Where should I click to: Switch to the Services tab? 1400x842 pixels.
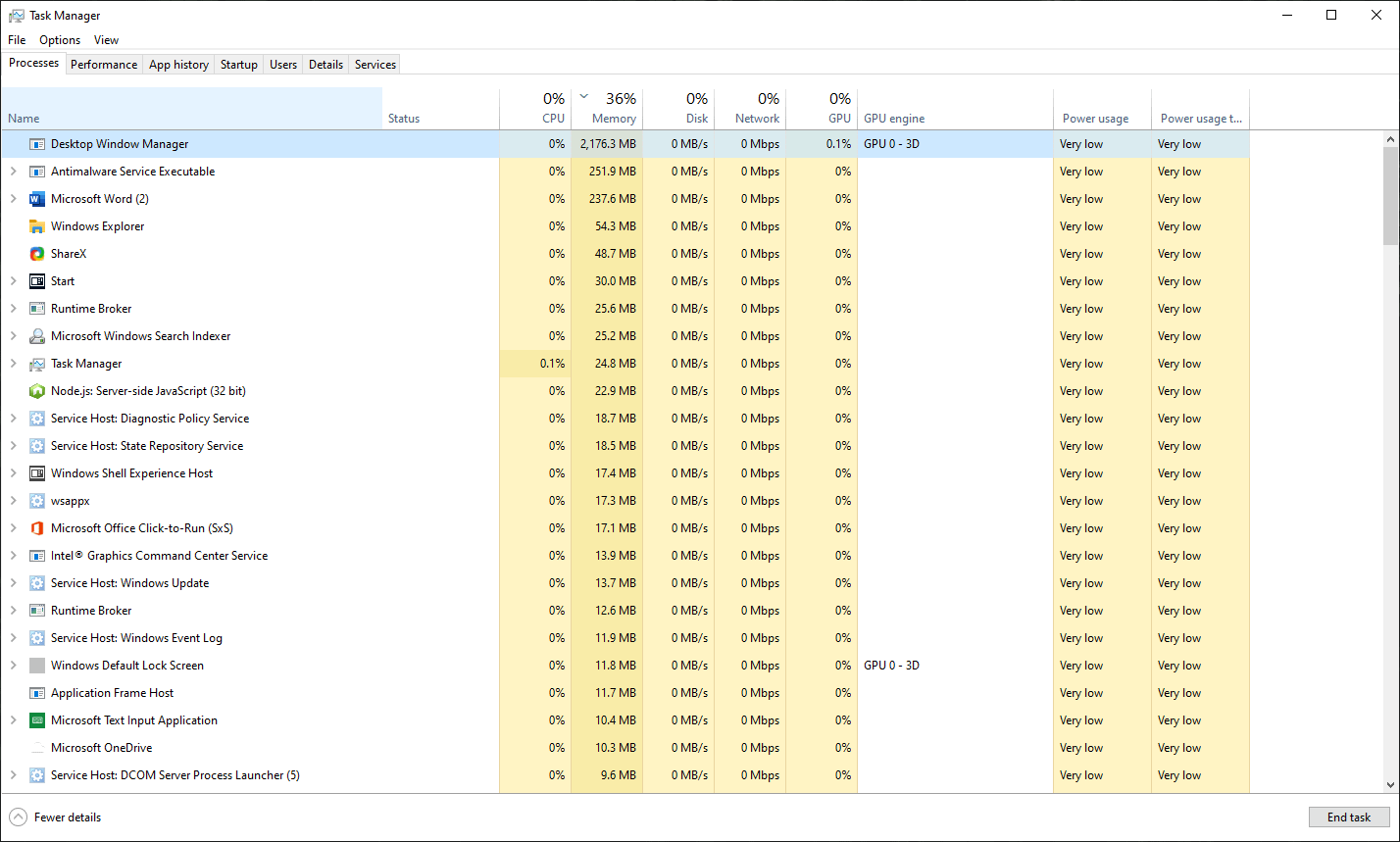pos(375,65)
